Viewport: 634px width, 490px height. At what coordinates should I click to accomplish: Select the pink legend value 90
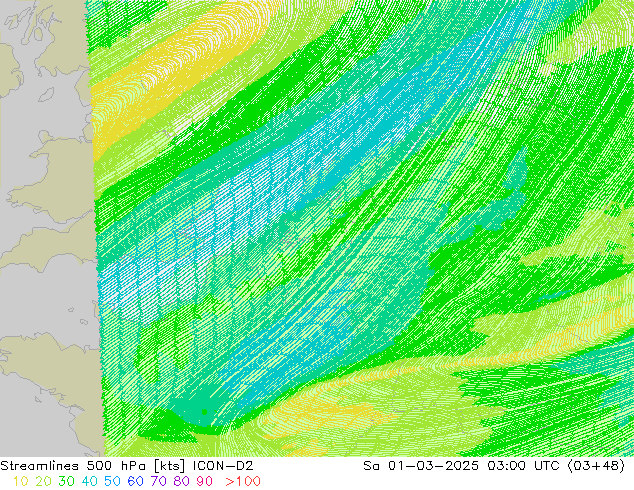point(205,481)
